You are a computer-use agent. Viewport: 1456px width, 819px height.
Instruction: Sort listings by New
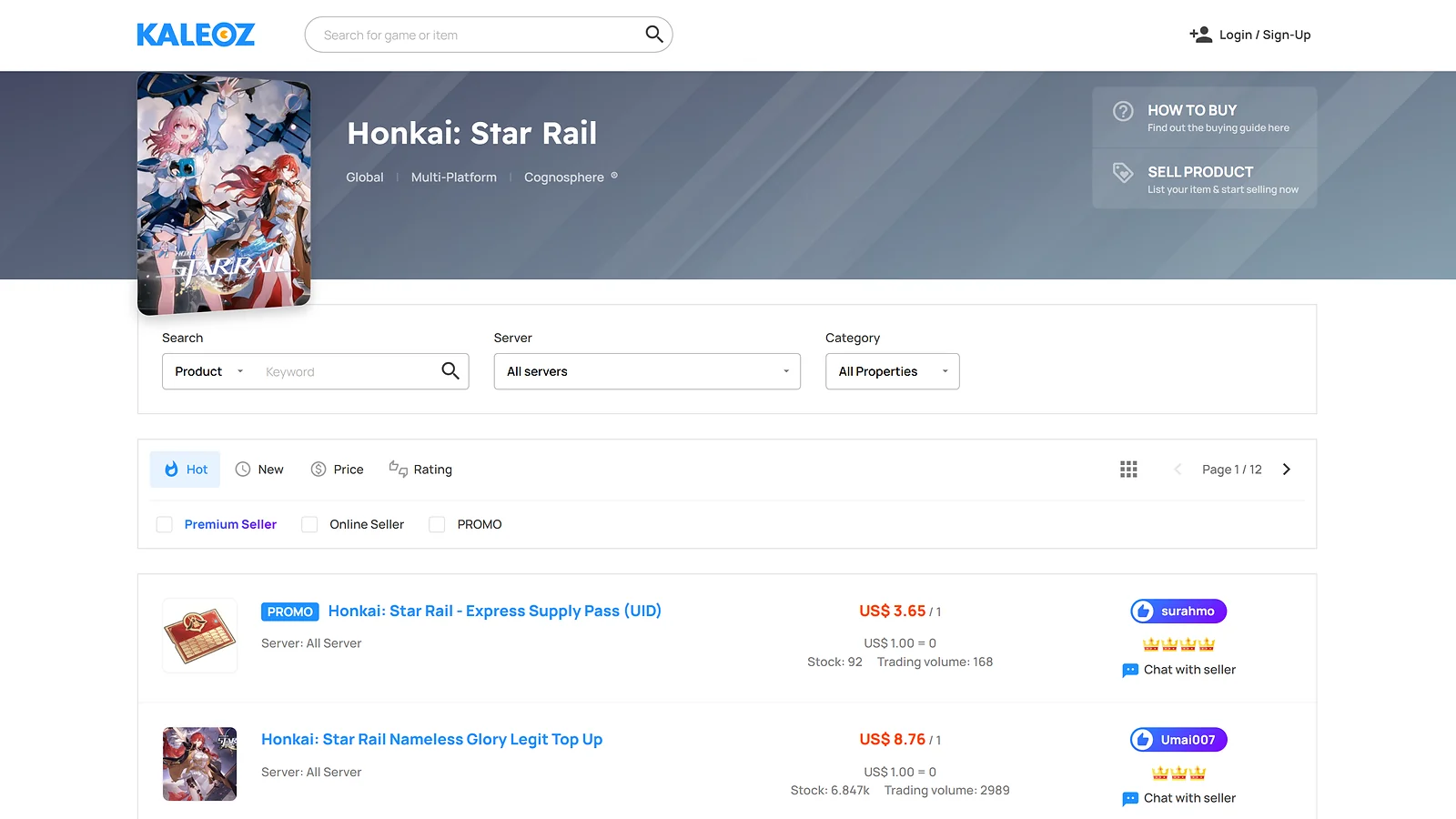(259, 470)
